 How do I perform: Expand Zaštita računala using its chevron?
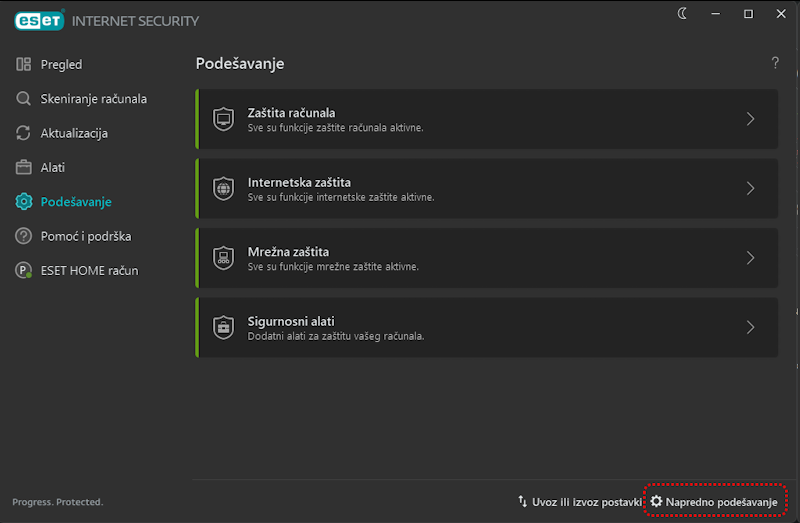click(750, 119)
